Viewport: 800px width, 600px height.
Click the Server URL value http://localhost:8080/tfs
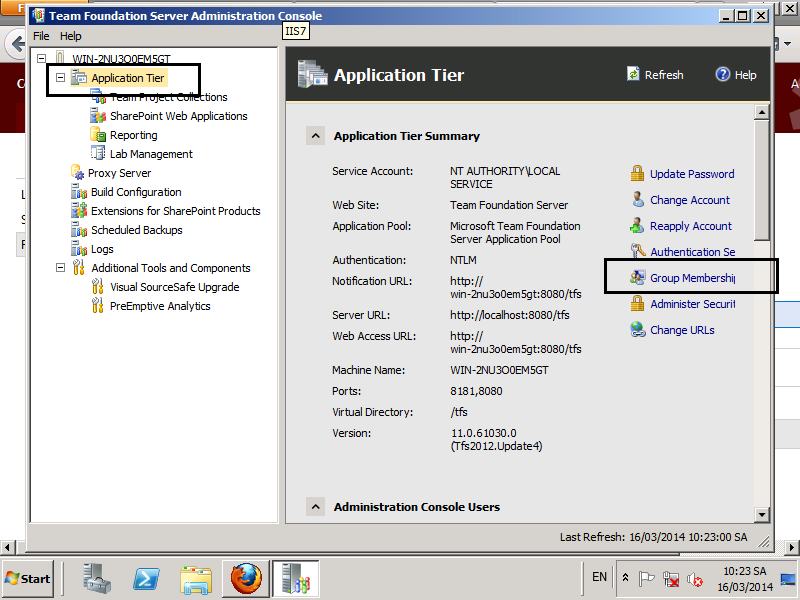510,315
